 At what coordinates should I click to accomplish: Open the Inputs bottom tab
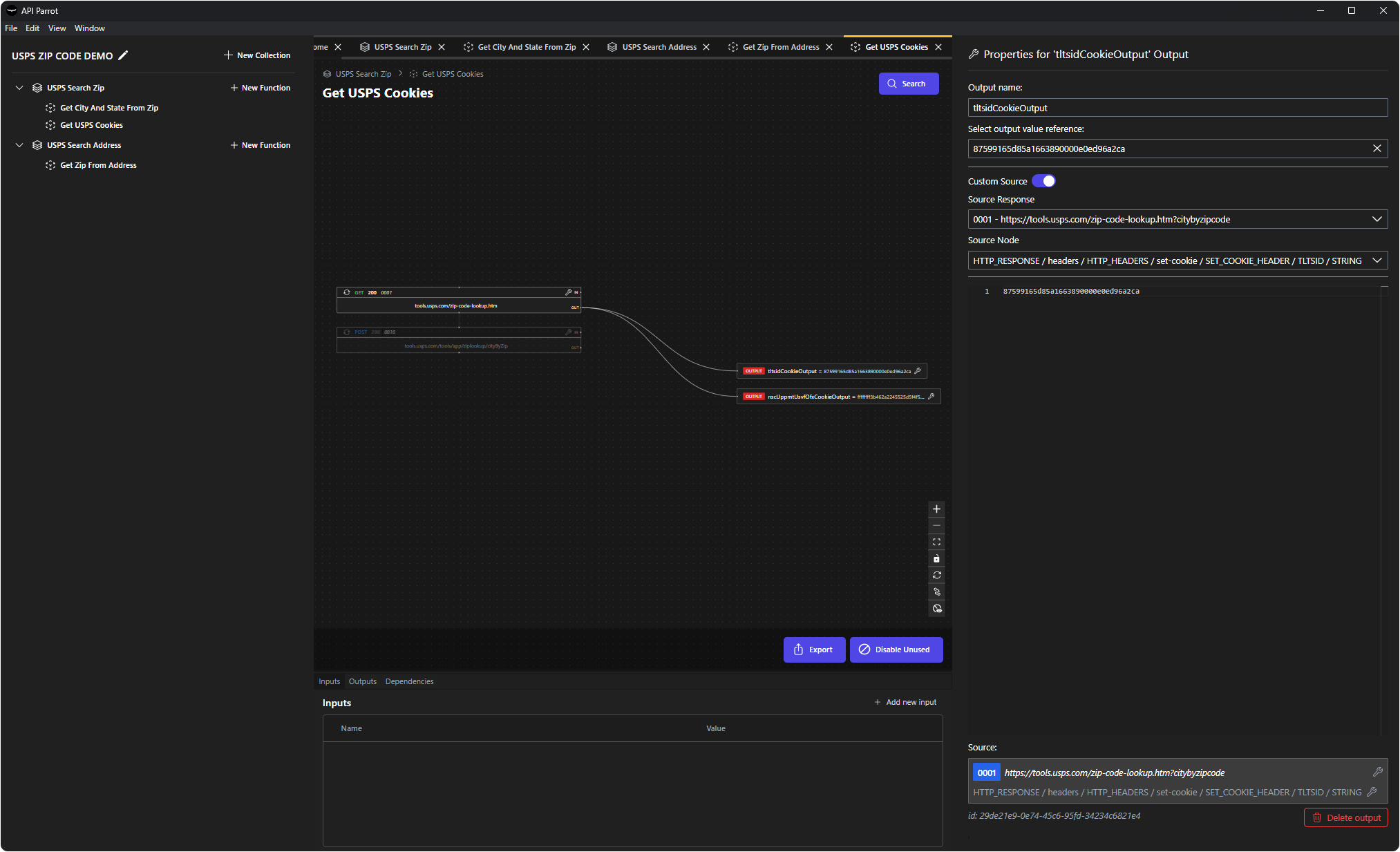pos(329,681)
